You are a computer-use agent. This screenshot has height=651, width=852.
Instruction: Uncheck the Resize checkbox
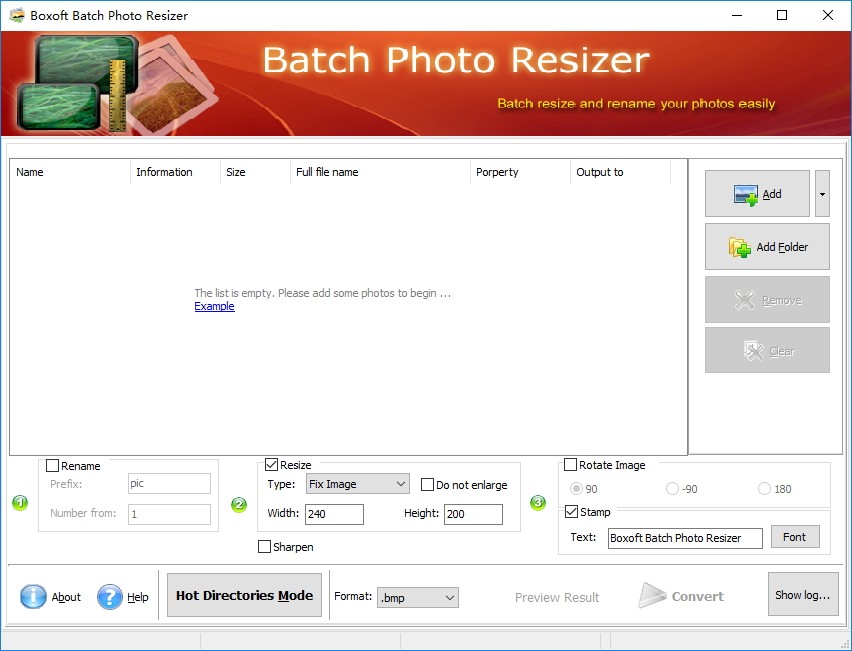271,465
